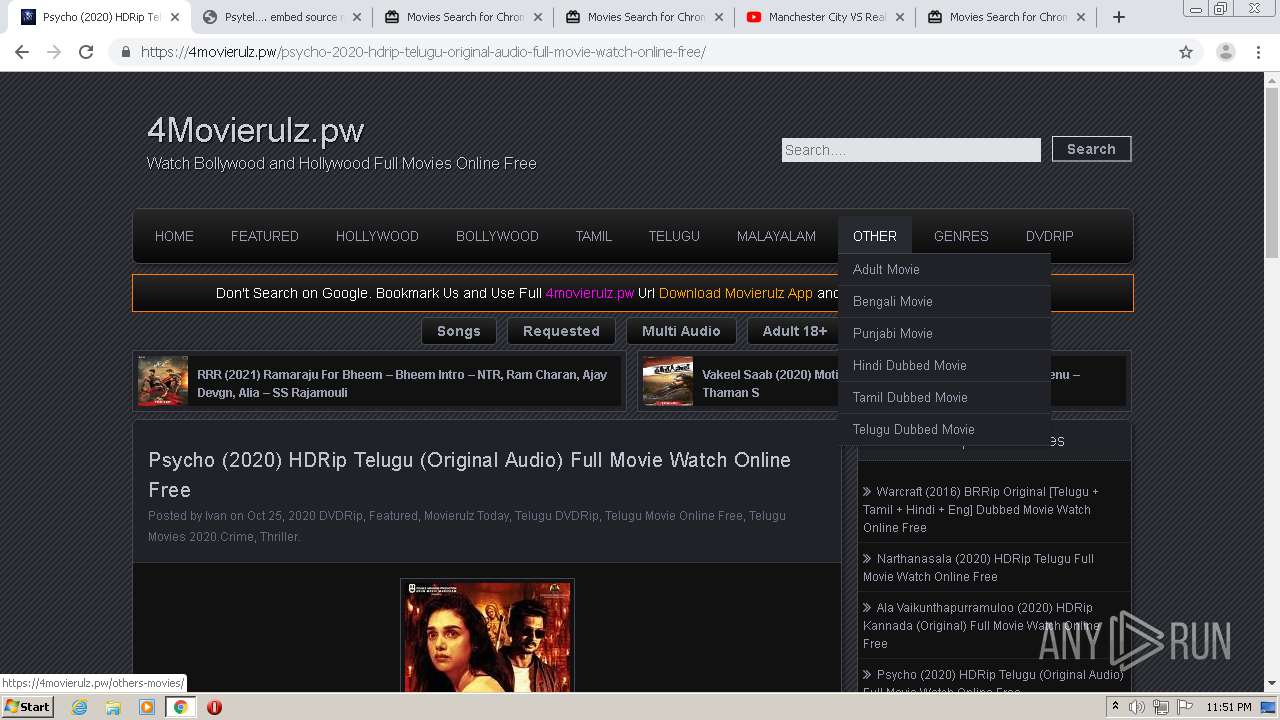Go to HOME in navigation bar

174,236
